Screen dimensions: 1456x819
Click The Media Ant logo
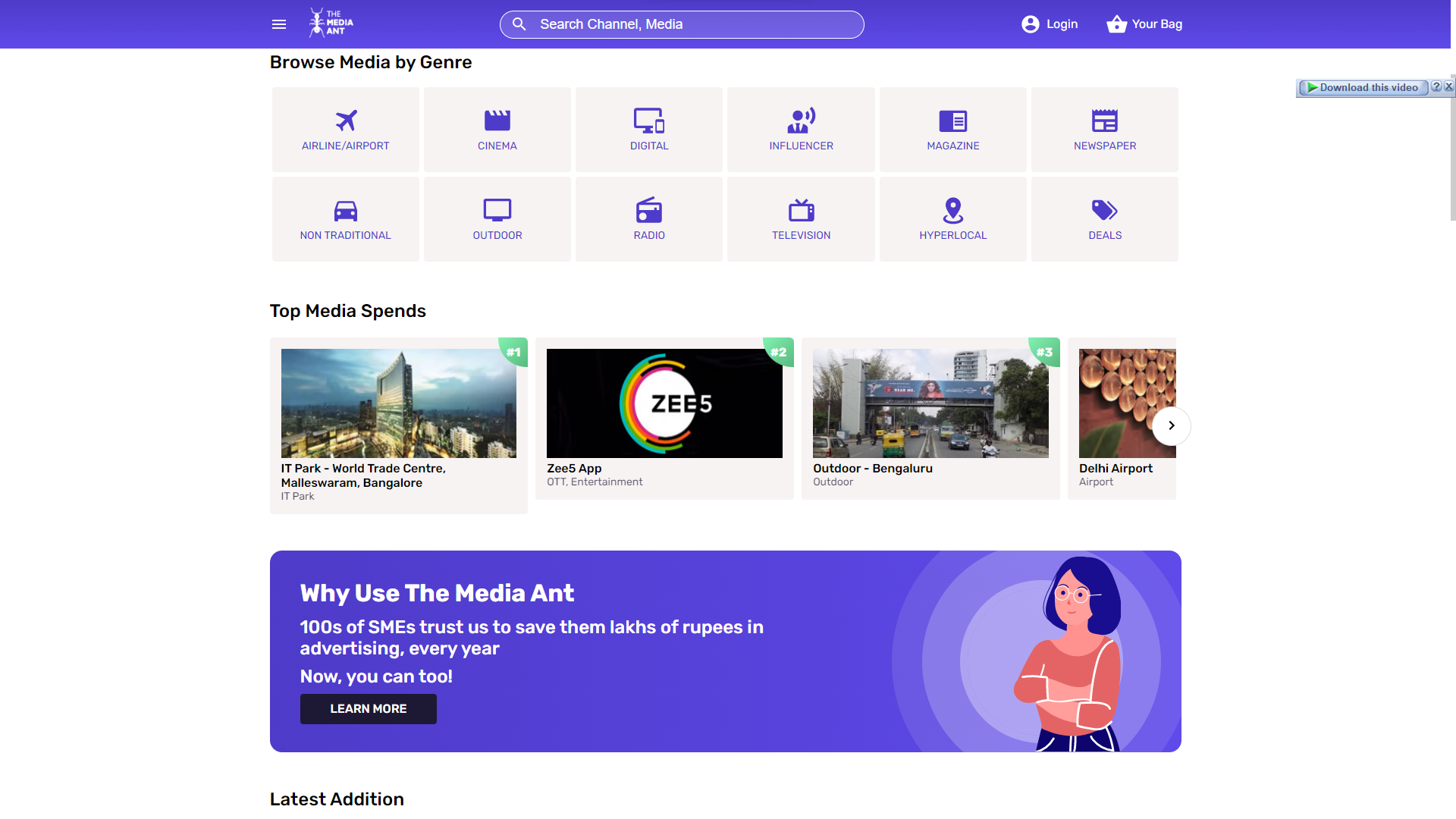[x=331, y=24]
